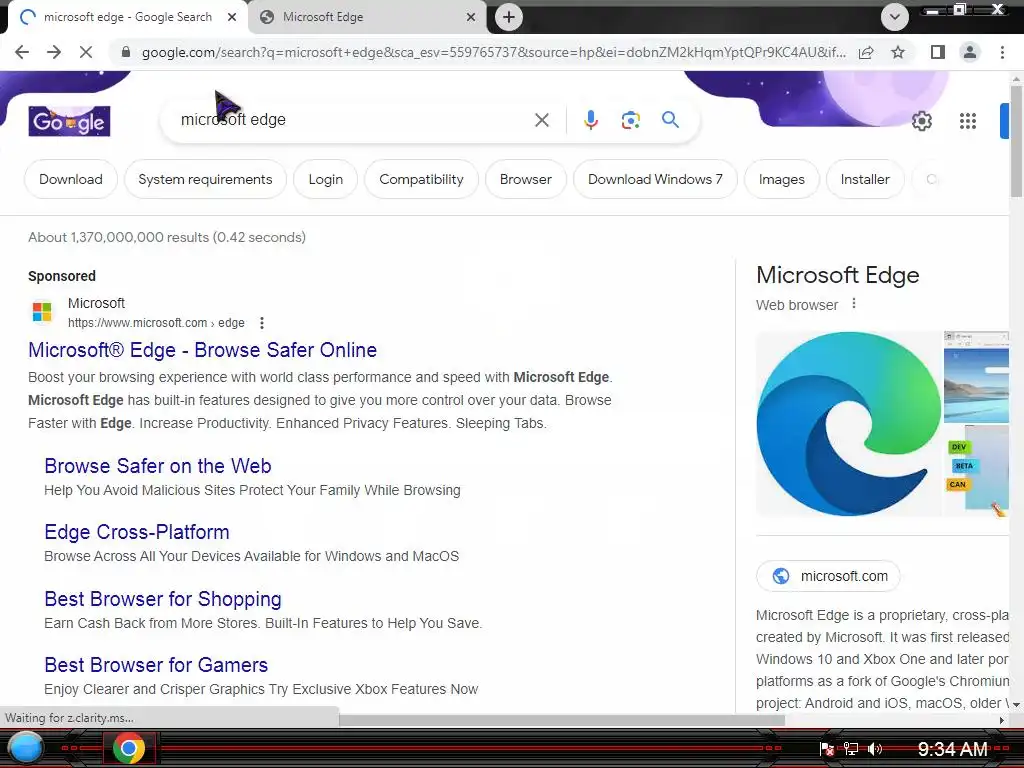Open ad options for the Microsoft sponsored result

(x=262, y=323)
